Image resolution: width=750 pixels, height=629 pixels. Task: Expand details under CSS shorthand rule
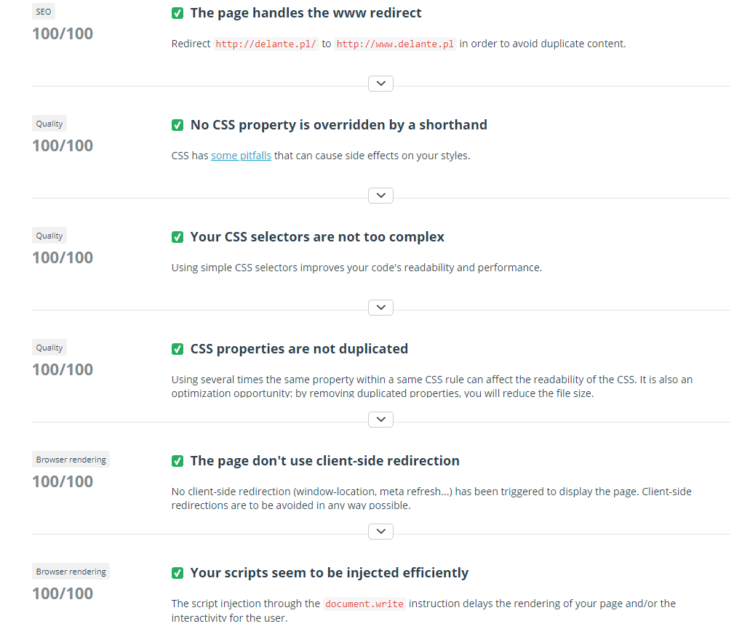(x=381, y=195)
